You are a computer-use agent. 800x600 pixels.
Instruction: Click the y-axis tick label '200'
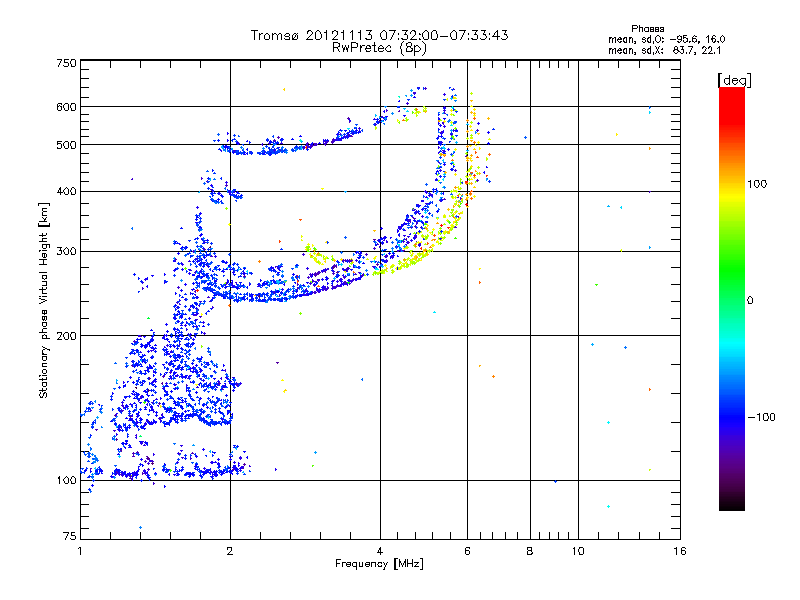tap(66, 336)
